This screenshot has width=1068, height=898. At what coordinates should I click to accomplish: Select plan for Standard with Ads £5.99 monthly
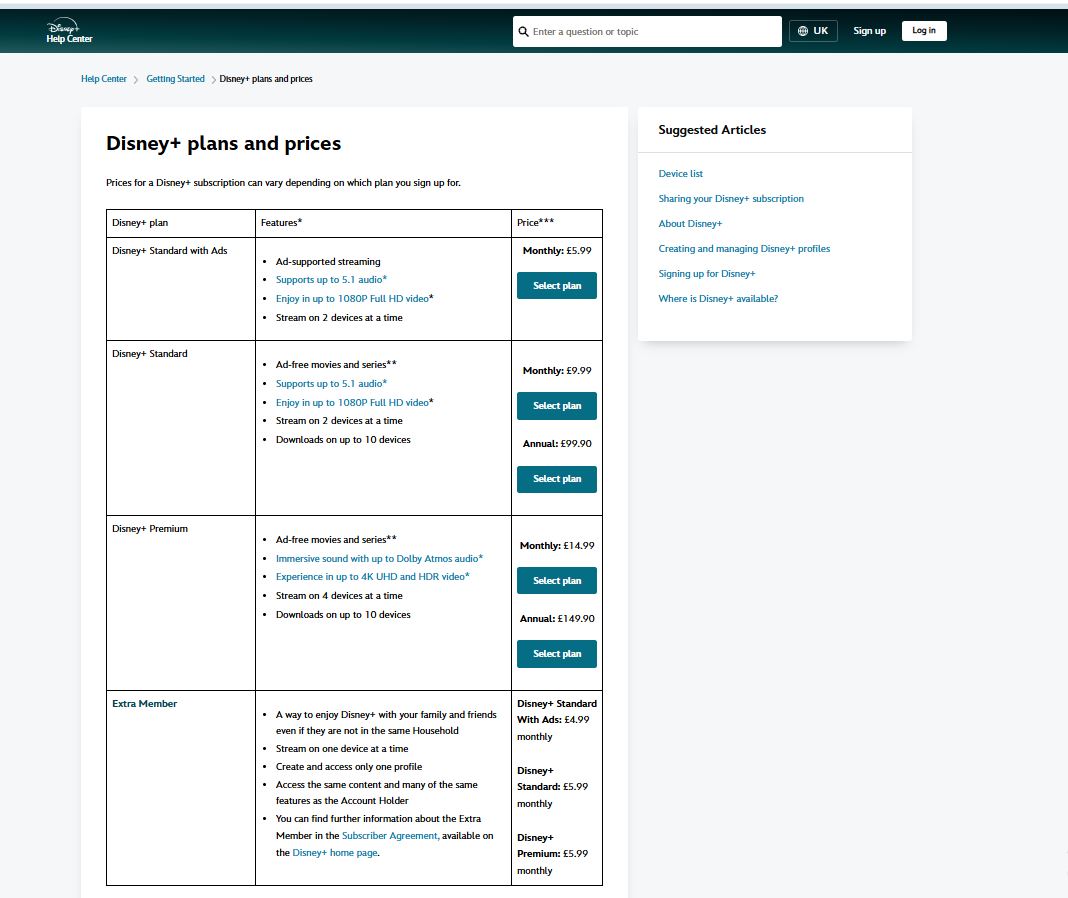556,285
